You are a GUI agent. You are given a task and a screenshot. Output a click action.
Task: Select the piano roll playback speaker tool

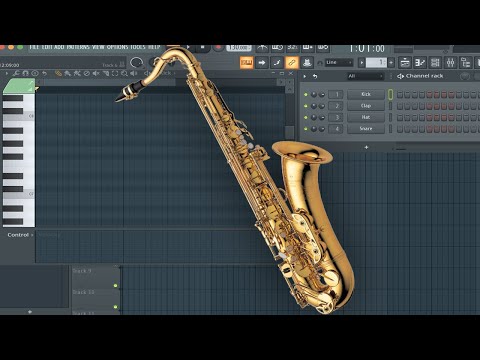point(134,73)
